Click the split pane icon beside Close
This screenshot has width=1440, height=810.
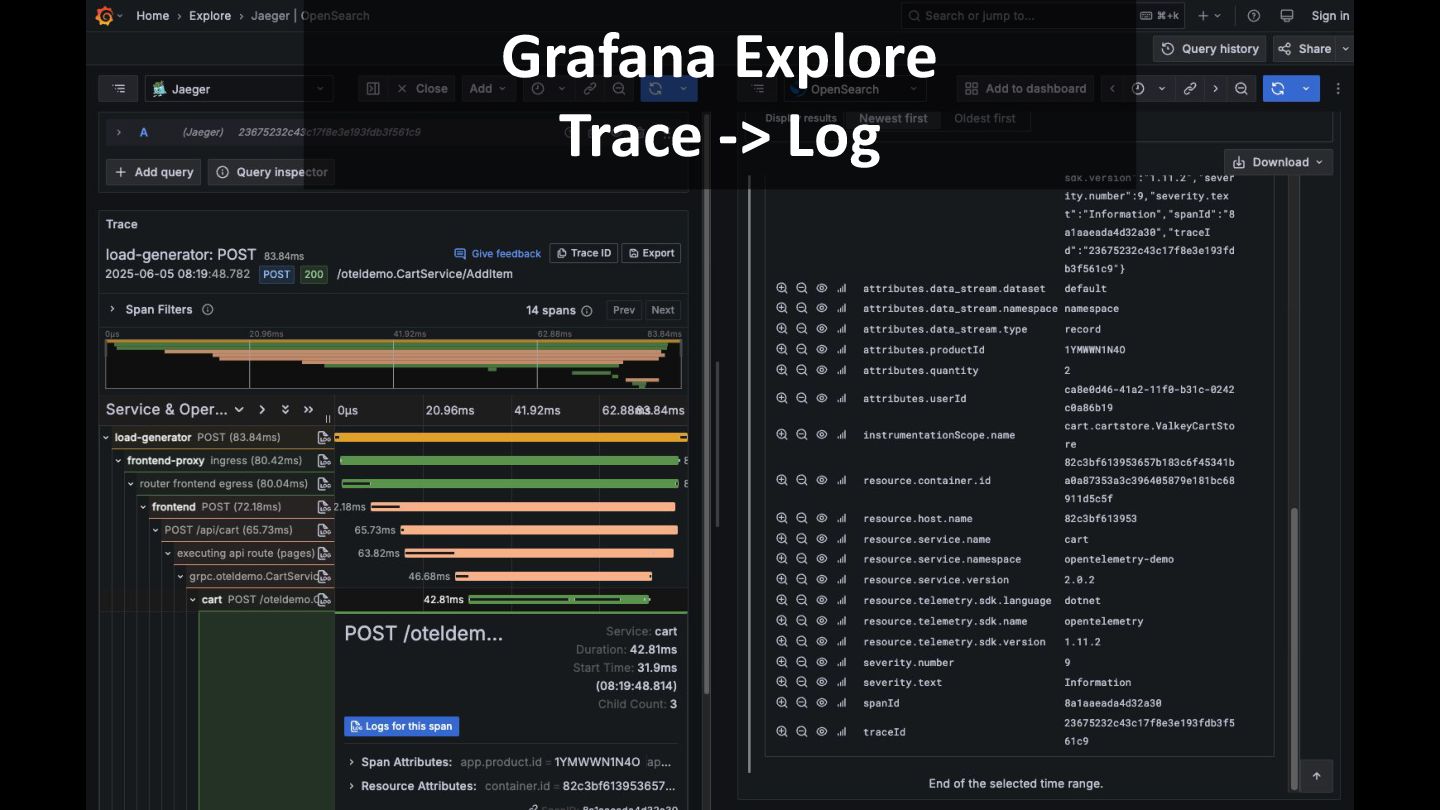(373, 89)
